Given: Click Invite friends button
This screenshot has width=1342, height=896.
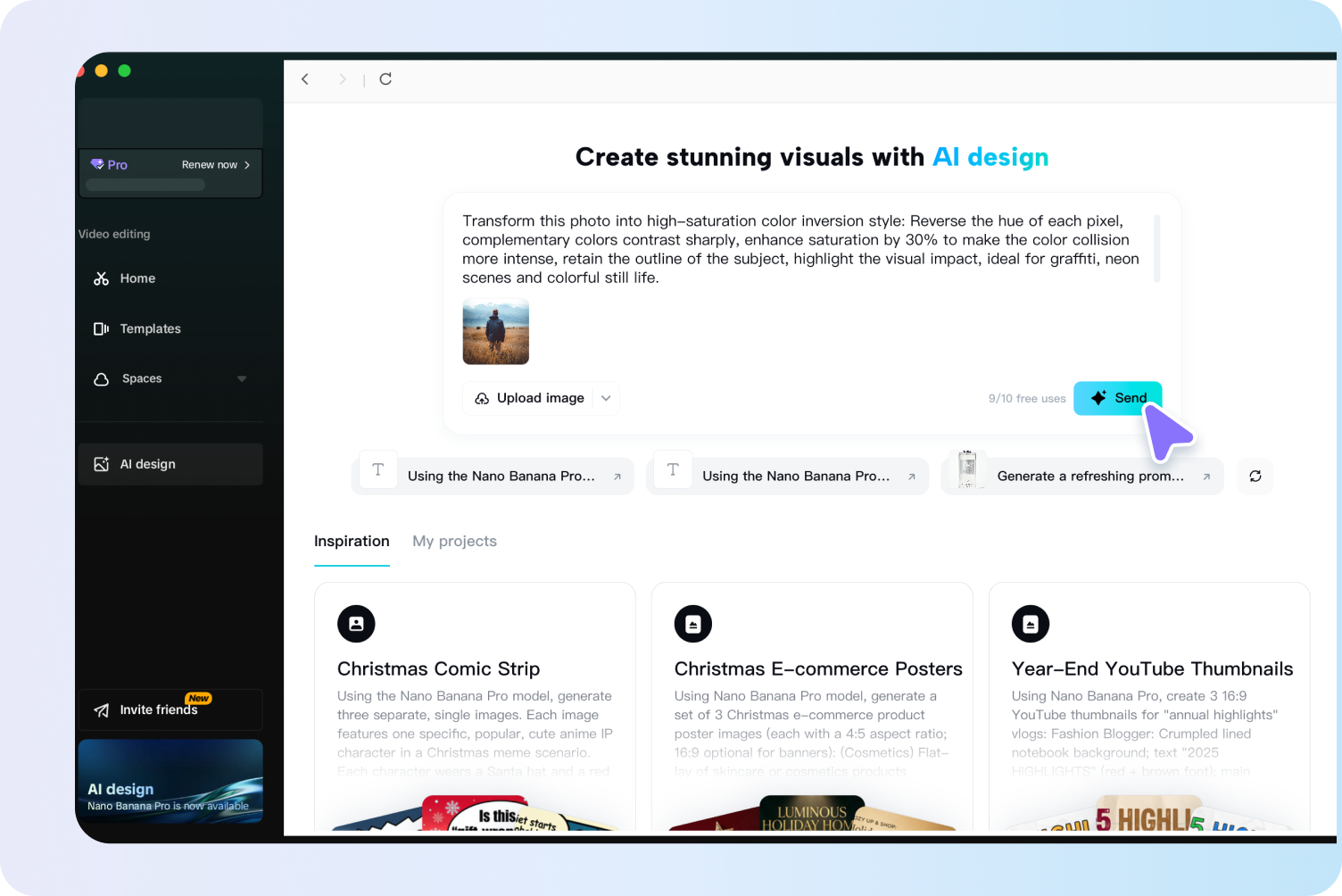Looking at the screenshot, I should point(170,710).
